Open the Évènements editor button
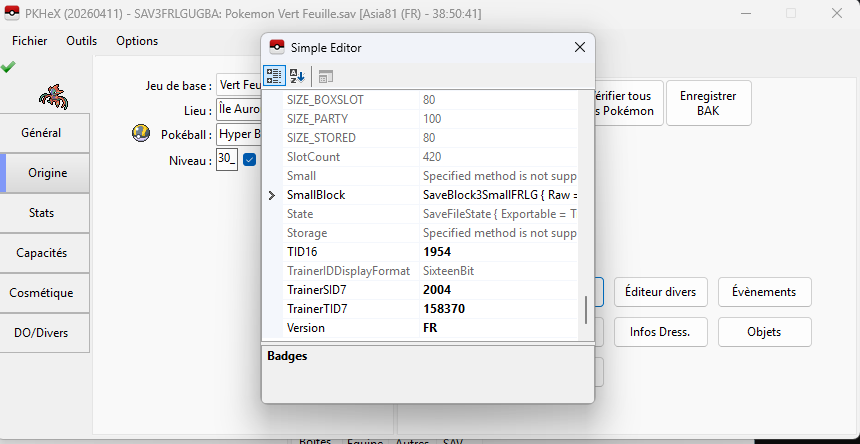The height and width of the screenshot is (444, 860). [x=764, y=292]
